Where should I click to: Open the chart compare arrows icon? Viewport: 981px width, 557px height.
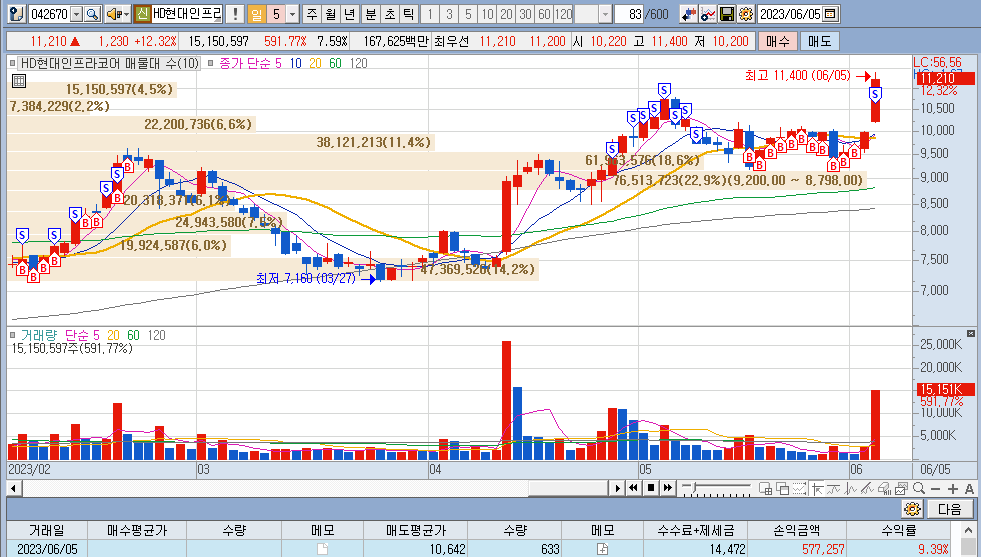pos(688,14)
